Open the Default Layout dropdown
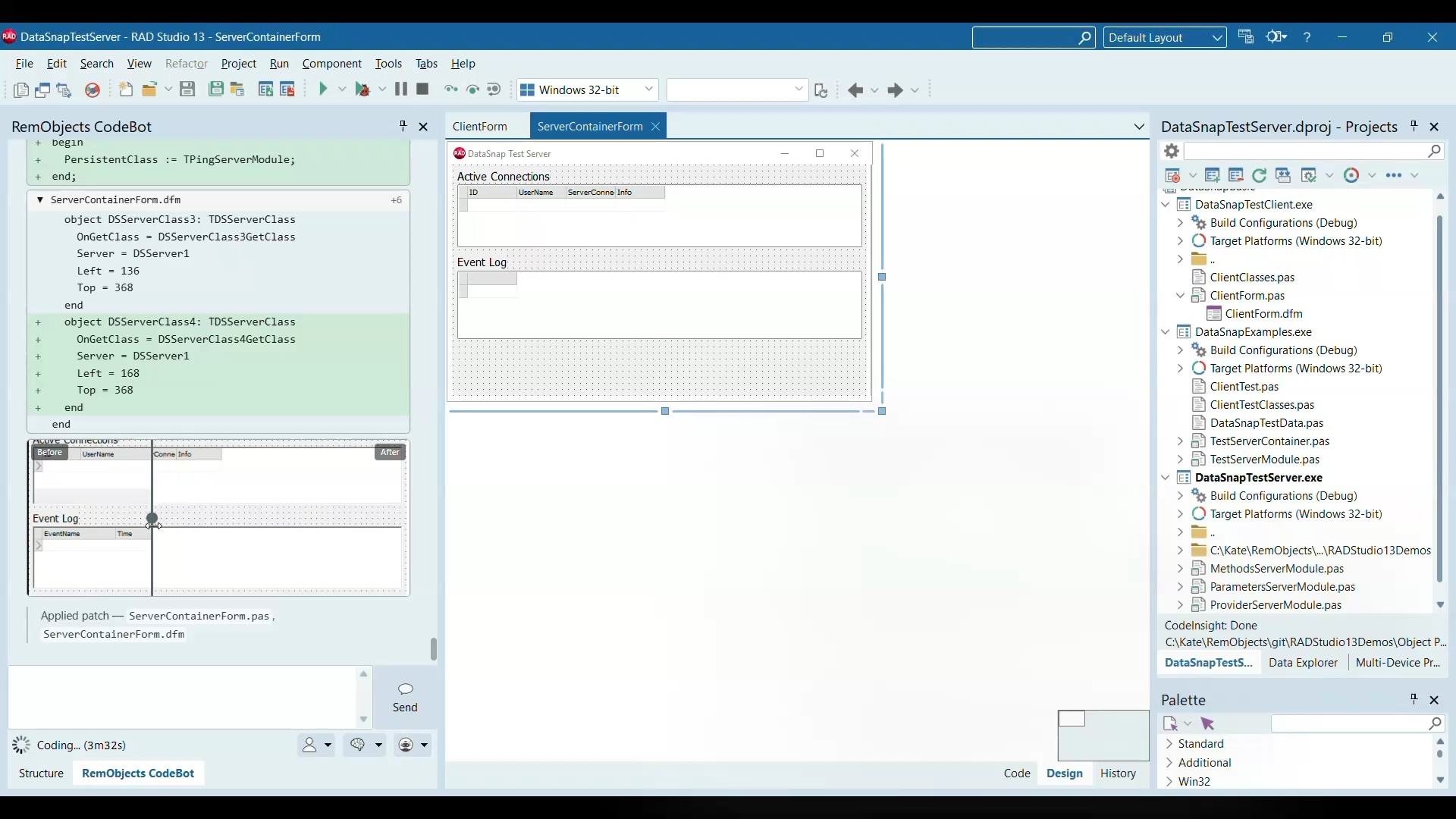 (1166, 37)
